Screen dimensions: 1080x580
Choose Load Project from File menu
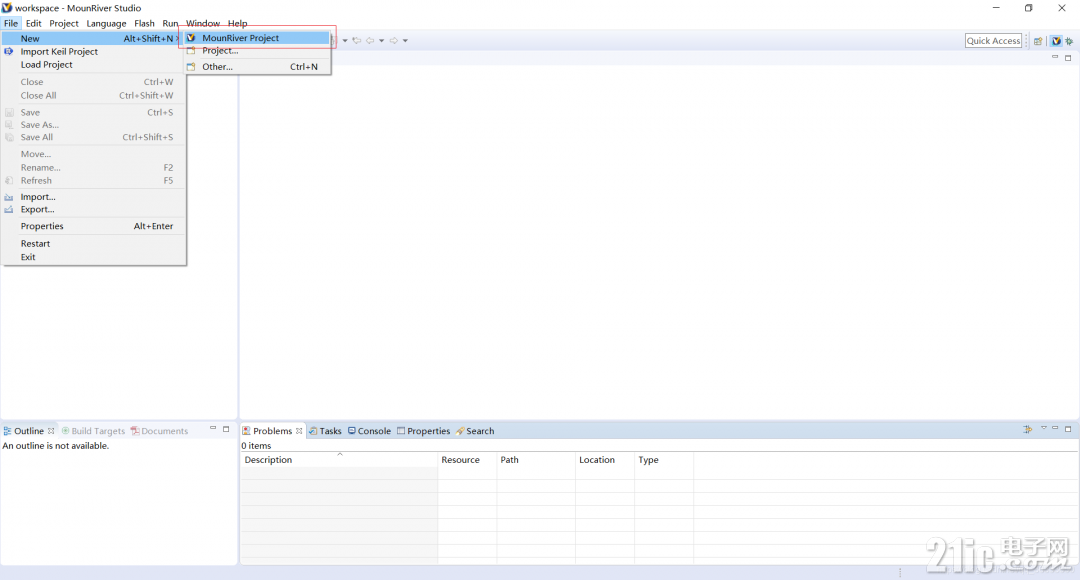[x=93, y=65]
